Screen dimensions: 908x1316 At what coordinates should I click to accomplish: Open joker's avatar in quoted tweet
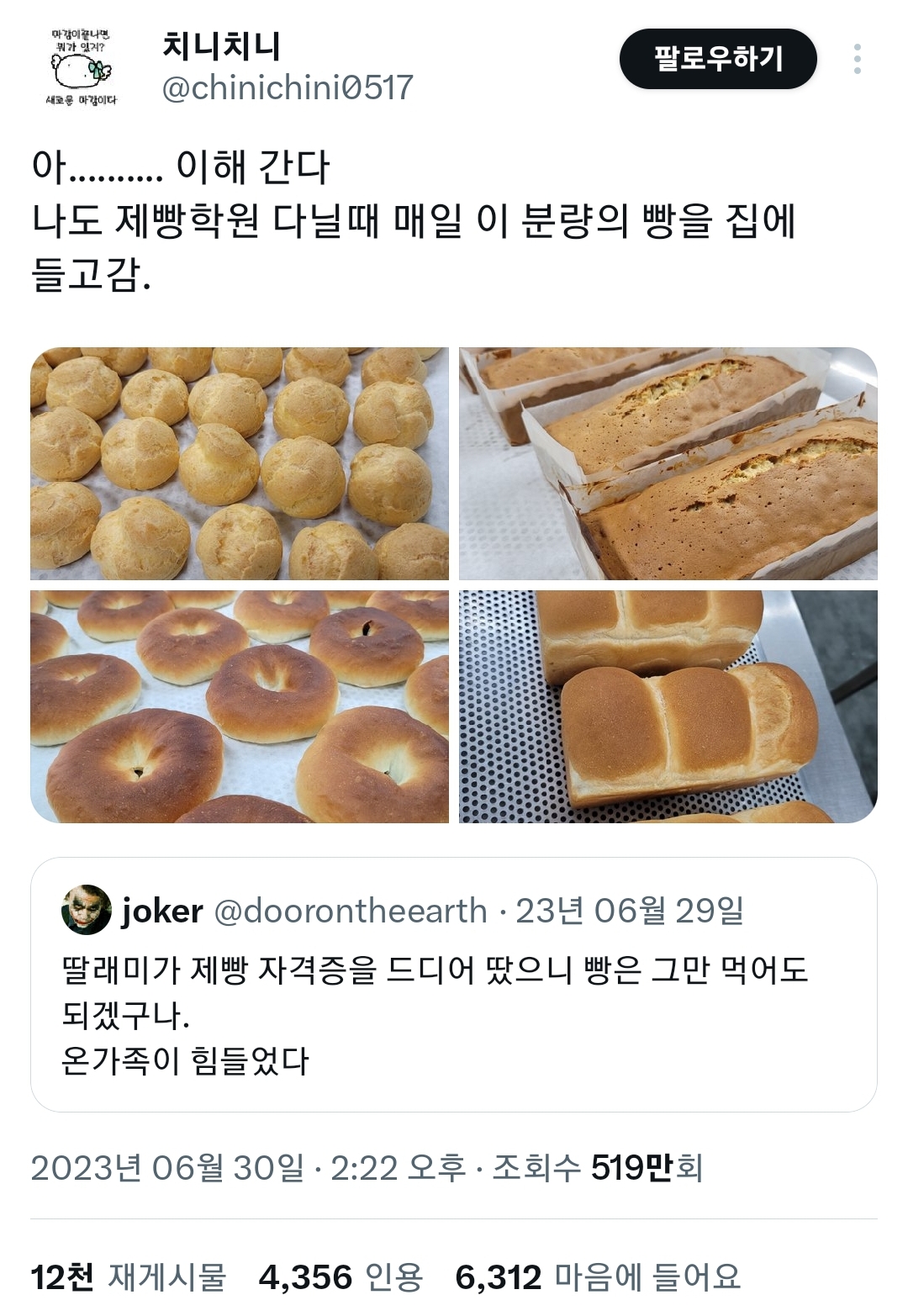[87, 910]
